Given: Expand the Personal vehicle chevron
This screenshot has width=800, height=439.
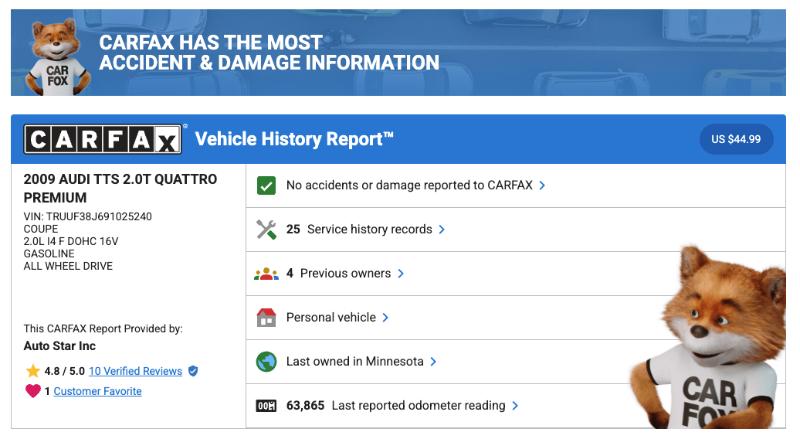Looking at the screenshot, I should 385,317.
